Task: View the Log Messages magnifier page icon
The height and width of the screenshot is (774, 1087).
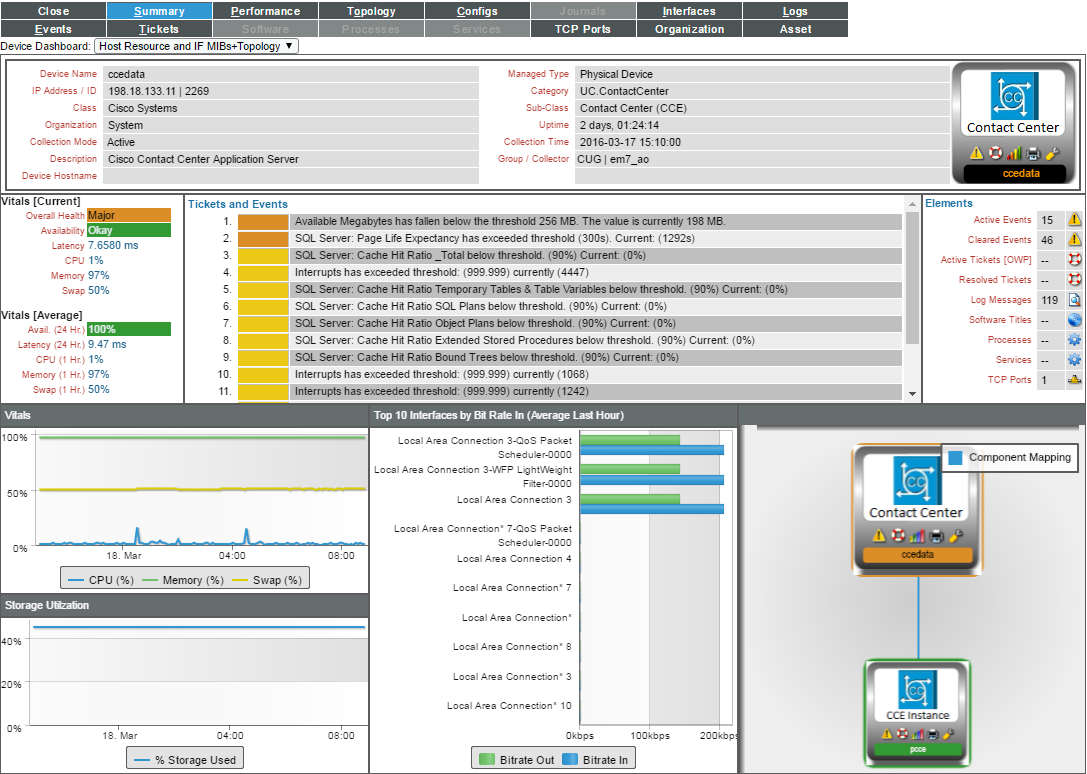Action: click(x=1075, y=300)
